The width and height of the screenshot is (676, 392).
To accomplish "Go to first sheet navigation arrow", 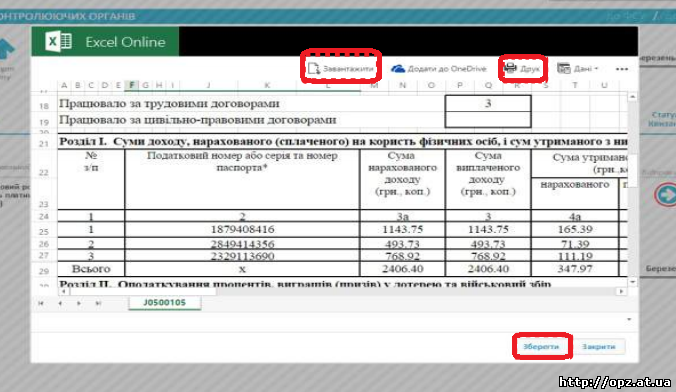I will (x=41, y=303).
